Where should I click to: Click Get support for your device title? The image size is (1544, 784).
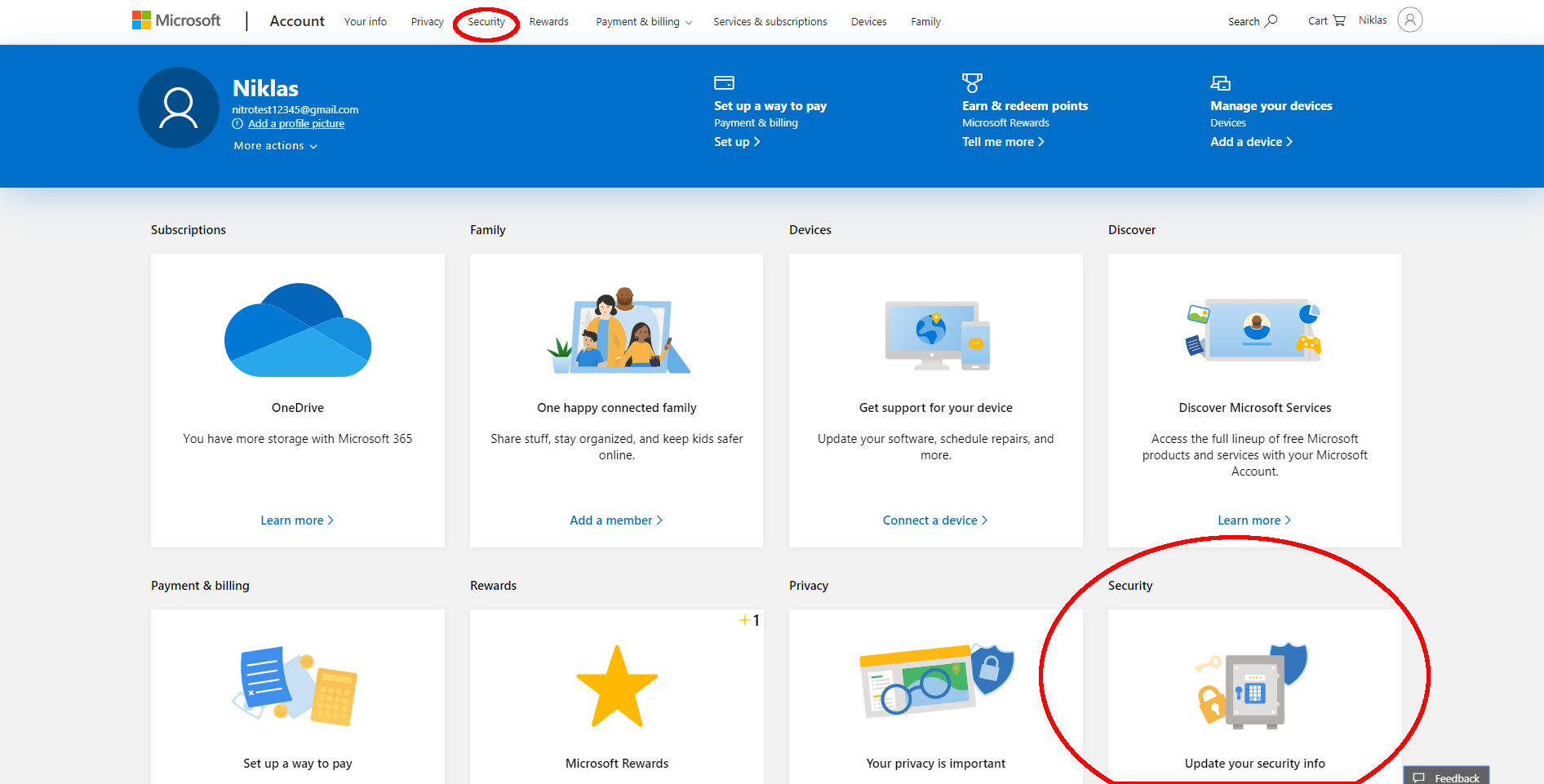click(936, 408)
